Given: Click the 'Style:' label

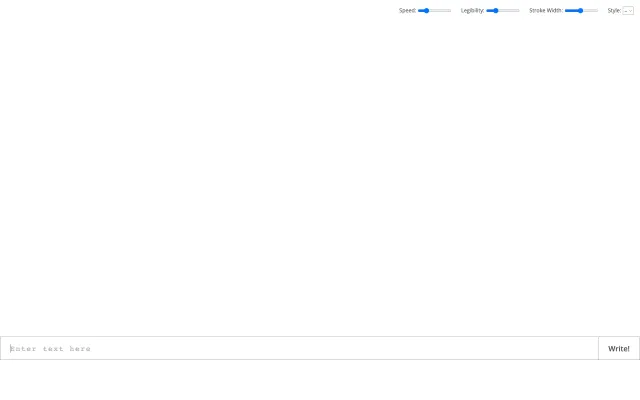Looking at the screenshot, I should [614, 10].
